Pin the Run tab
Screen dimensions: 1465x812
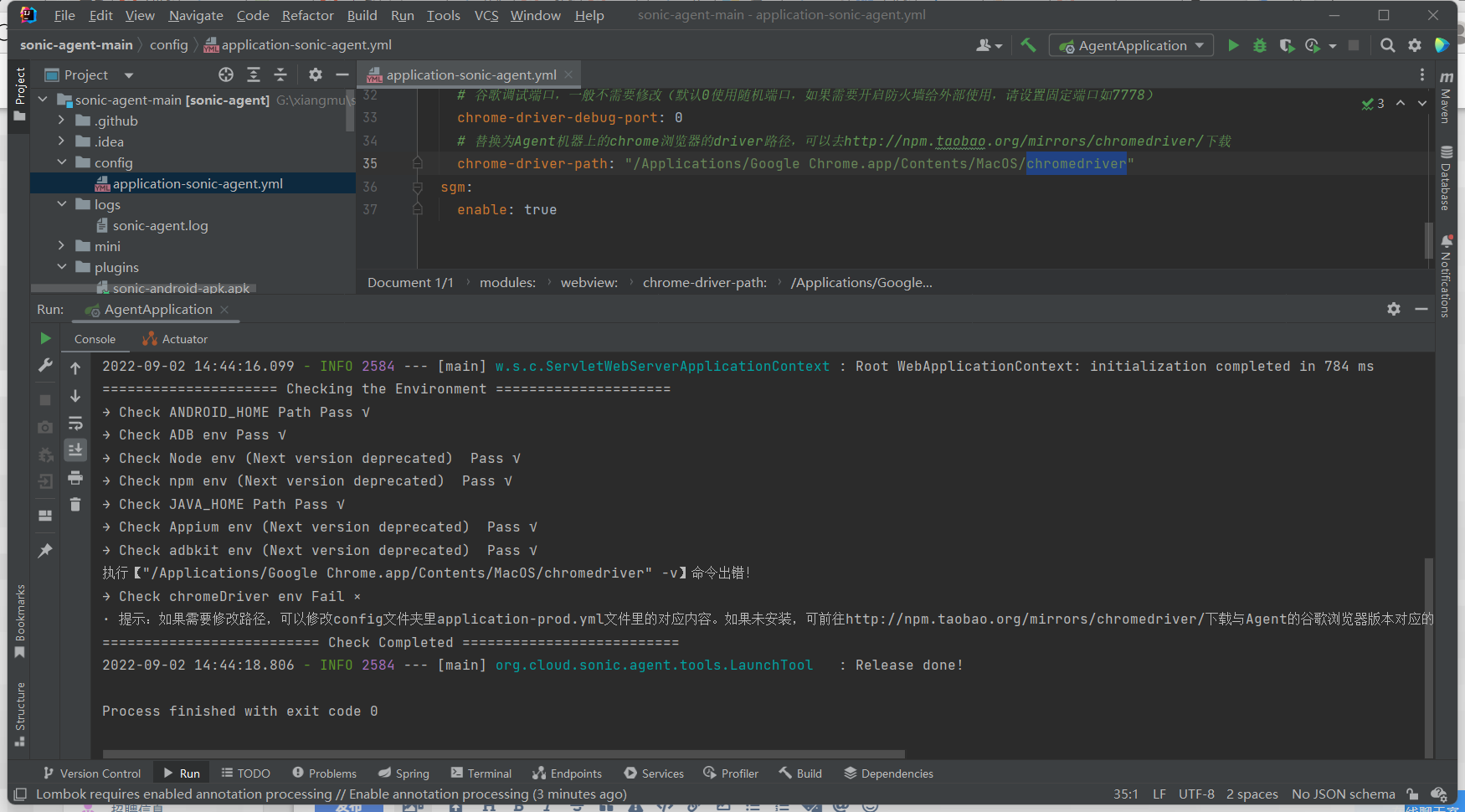(45, 550)
